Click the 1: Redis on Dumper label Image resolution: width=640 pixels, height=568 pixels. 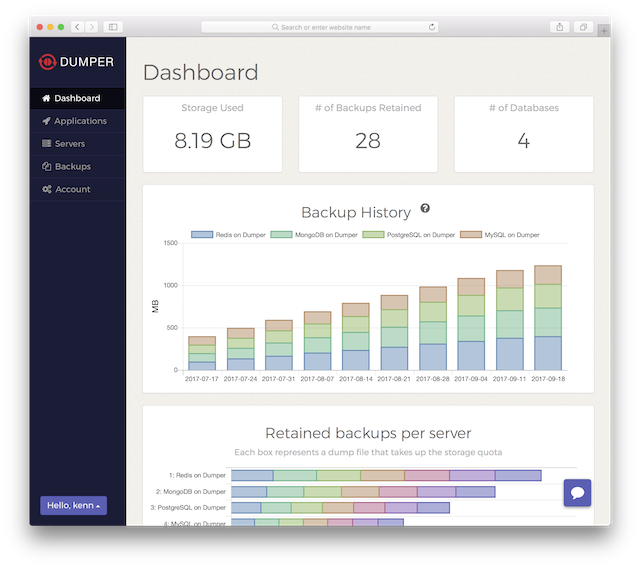(197, 475)
